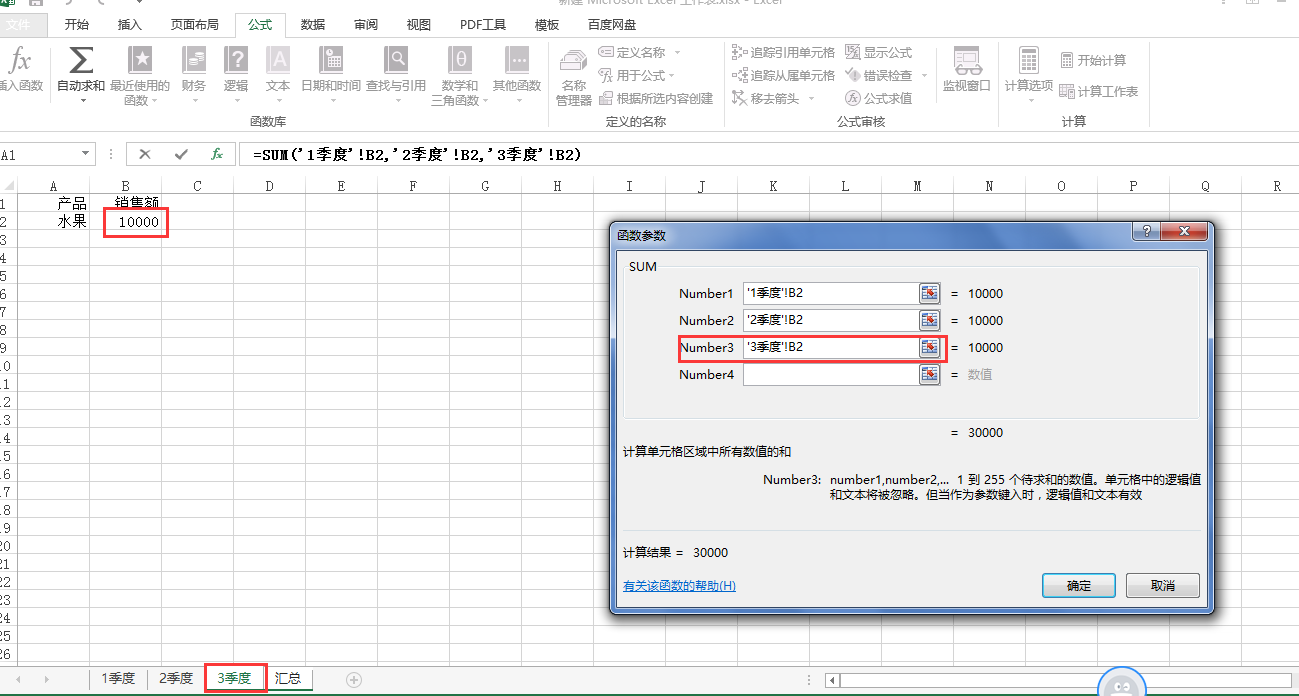Open the AutoSum (自动求和) function icon
Screen dimensions: 1299x696
coord(80,62)
